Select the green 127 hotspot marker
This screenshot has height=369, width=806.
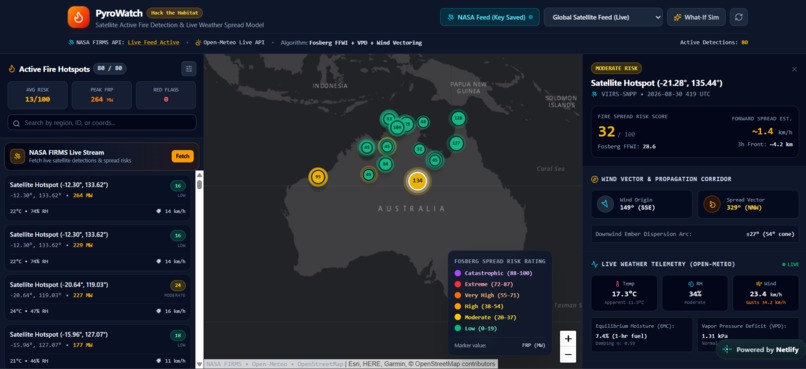(456, 142)
